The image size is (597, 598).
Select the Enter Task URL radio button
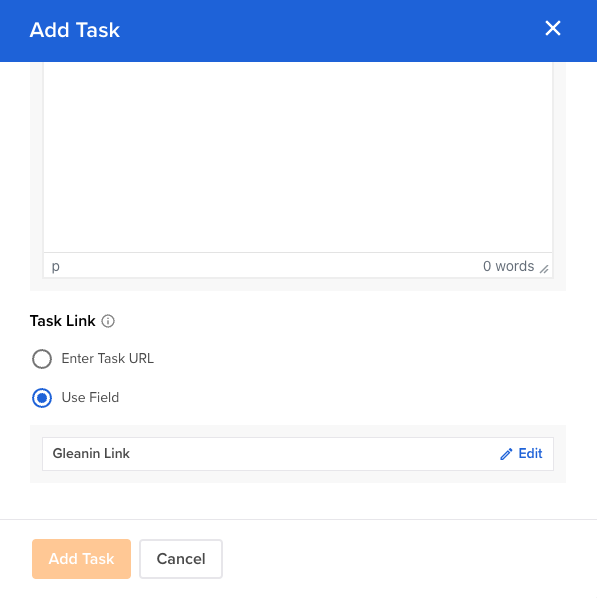coord(42,359)
